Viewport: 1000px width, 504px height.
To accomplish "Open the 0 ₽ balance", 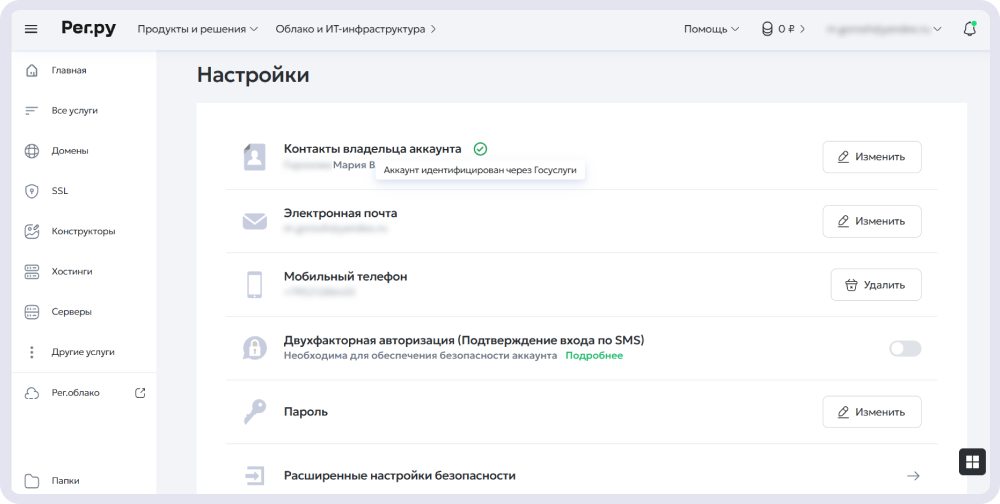I will click(x=784, y=29).
